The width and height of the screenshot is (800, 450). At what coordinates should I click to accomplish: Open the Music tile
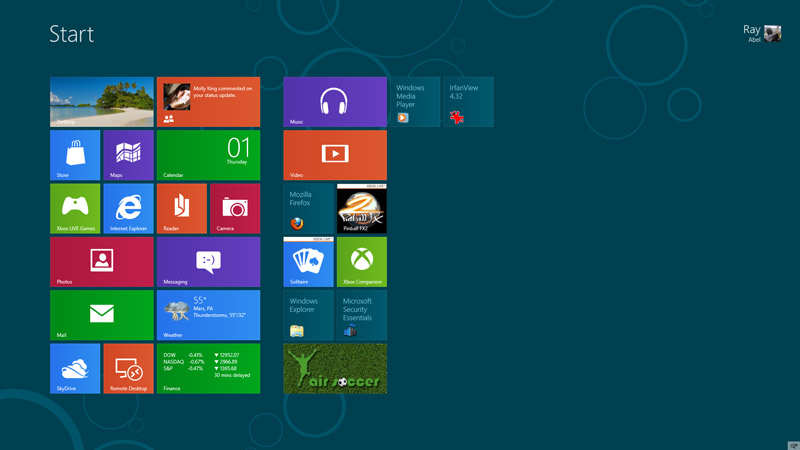coord(335,102)
